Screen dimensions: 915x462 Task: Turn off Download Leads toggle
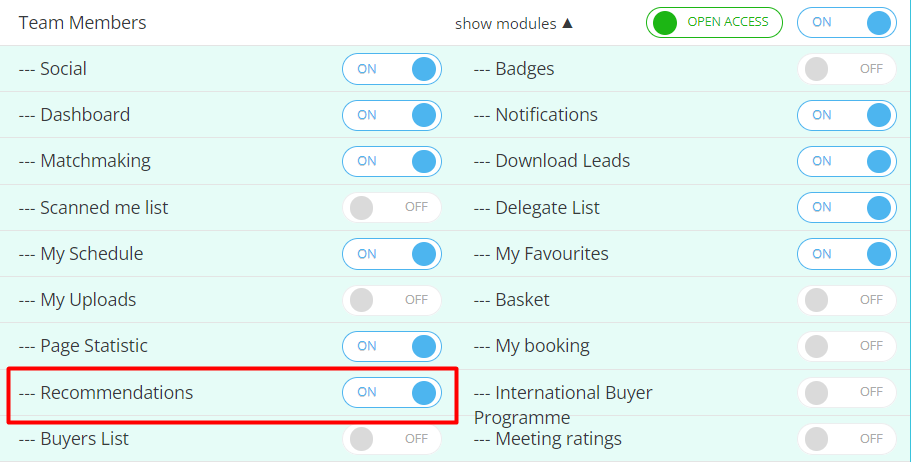tap(846, 161)
